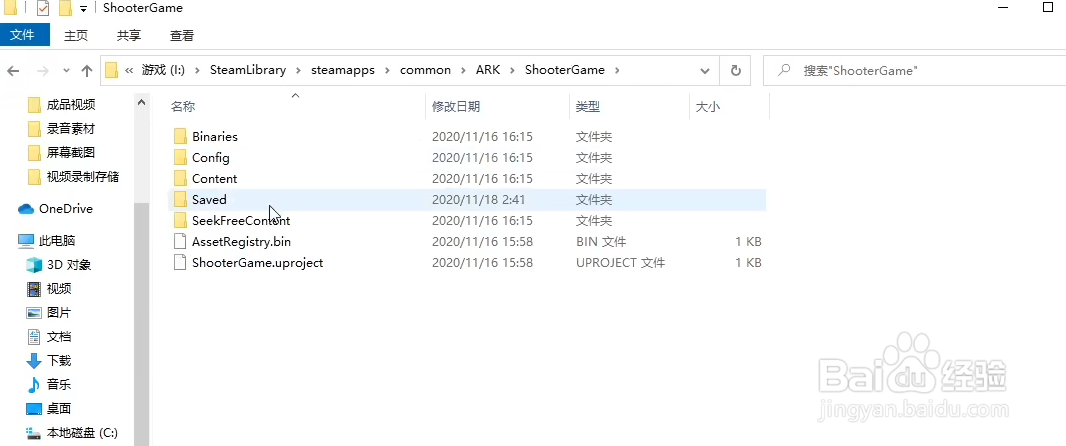Open 视频录制存储 in navigation pane
1066x446 pixels.
coord(82,177)
